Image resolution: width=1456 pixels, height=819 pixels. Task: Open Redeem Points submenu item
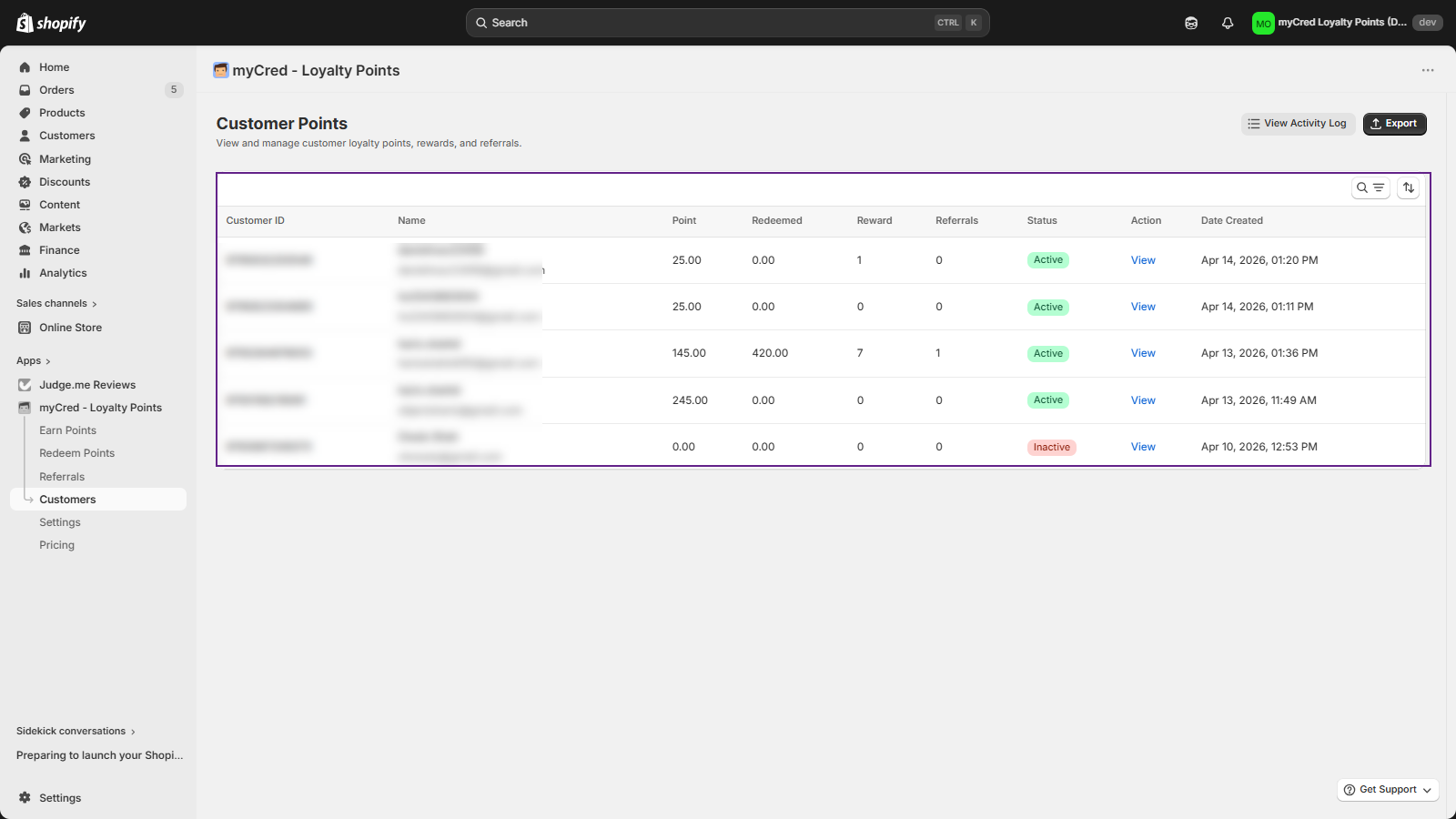[77, 453]
